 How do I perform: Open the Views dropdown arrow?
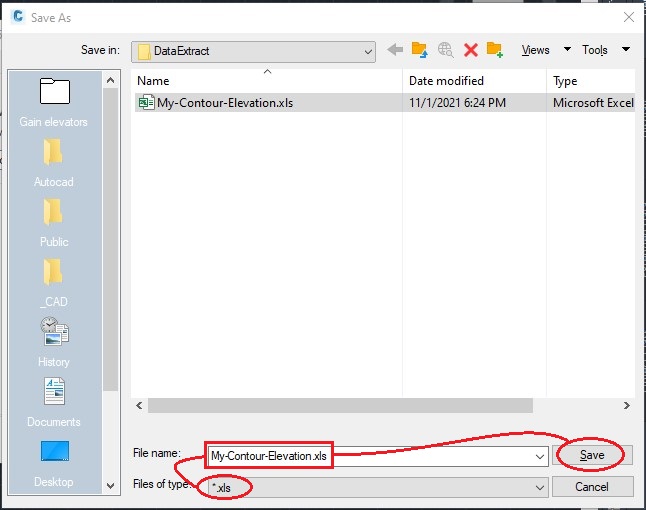567,49
